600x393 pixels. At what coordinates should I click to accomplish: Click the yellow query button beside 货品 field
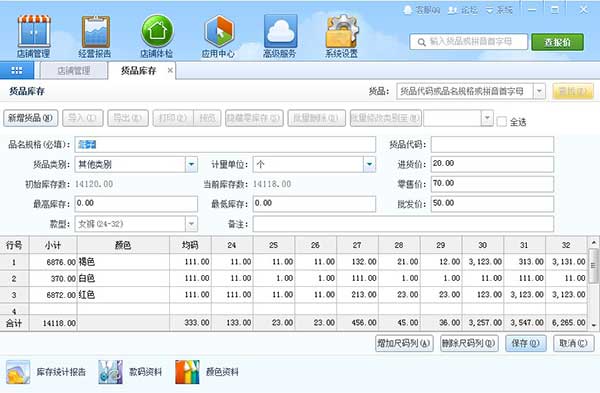tap(573, 91)
